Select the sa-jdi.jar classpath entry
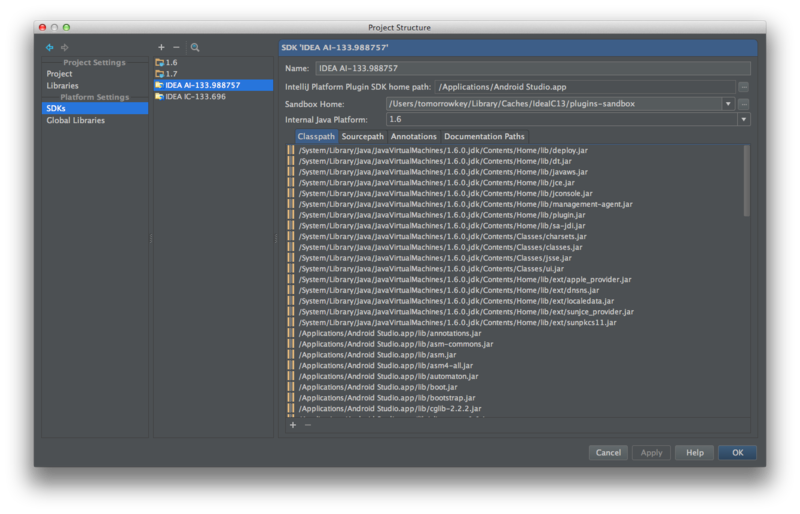800x514 pixels. click(514, 226)
